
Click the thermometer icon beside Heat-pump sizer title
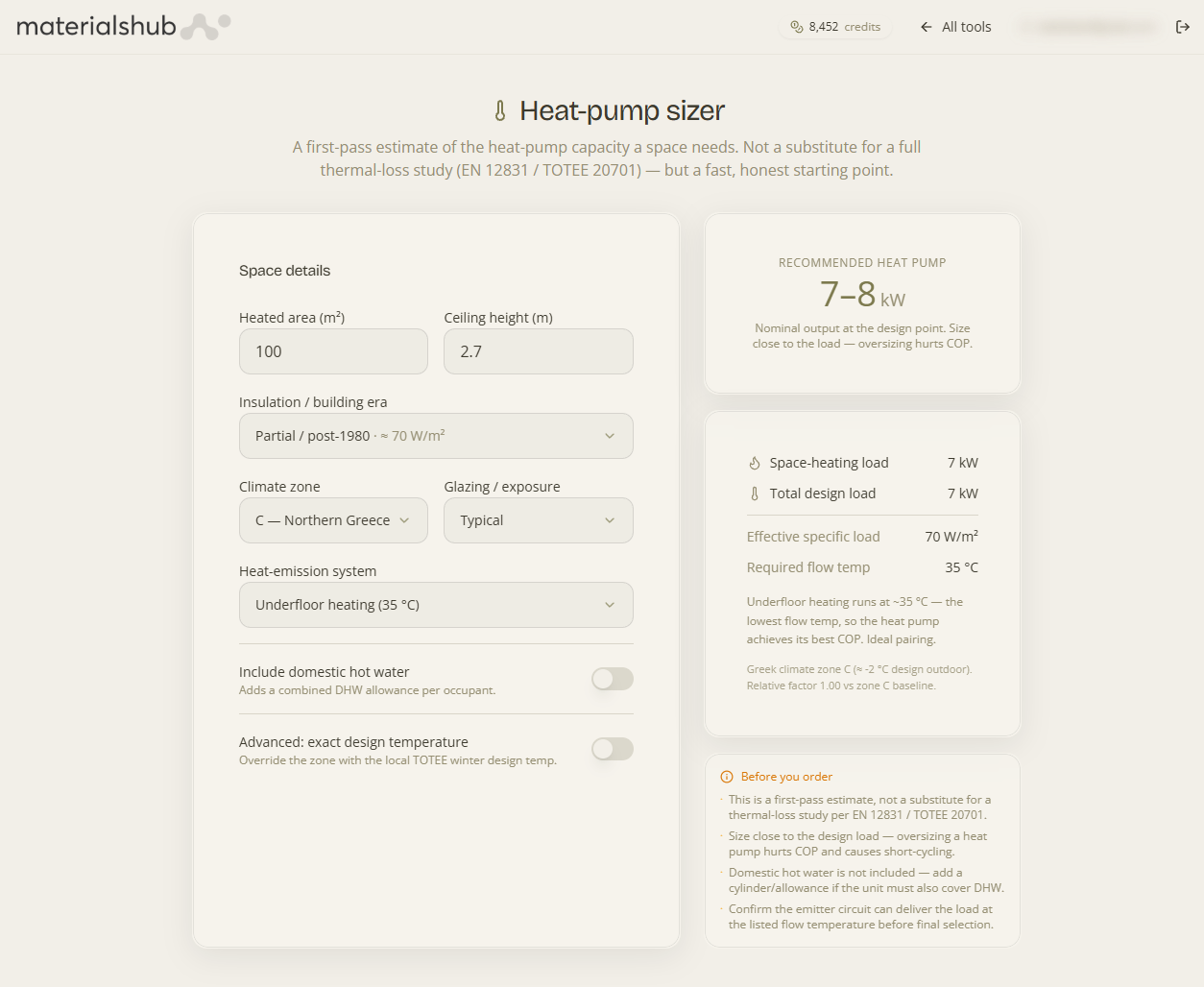(500, 110)
